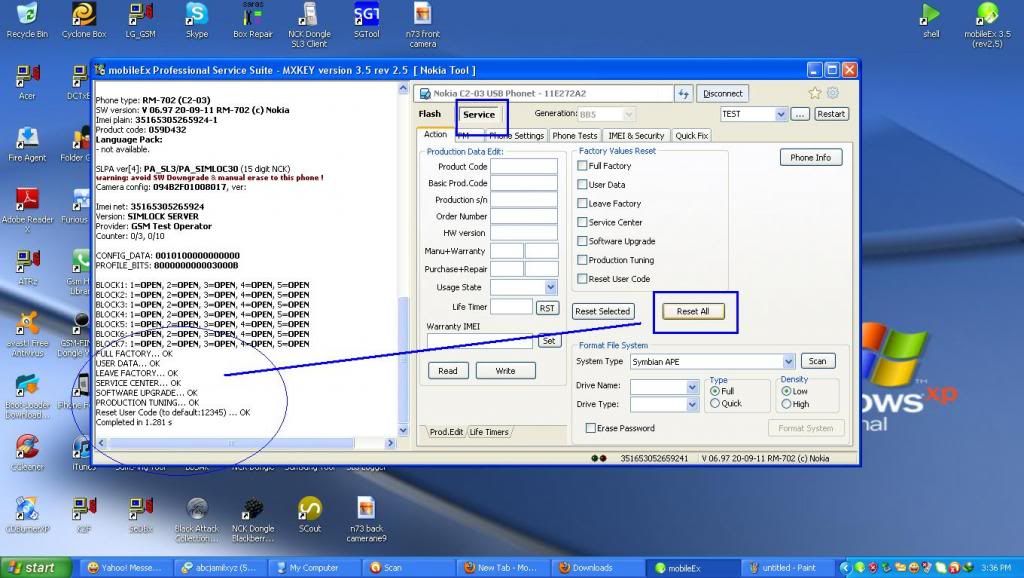
Task: Open the Recycle Bin desktop icon
Action: (x=27, y=20)
